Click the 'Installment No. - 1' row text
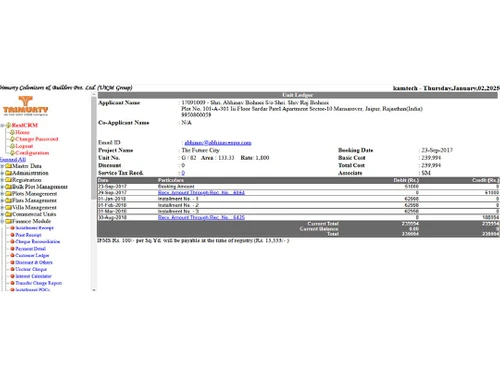The image size is (500, 375). (x=178, y=199)
